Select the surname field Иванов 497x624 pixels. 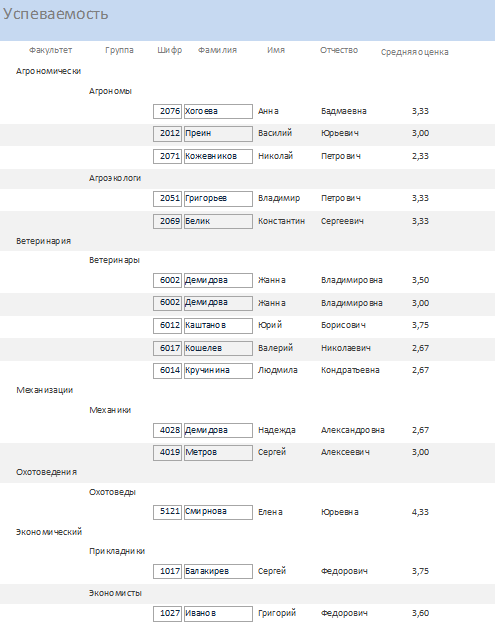[218, 613]
